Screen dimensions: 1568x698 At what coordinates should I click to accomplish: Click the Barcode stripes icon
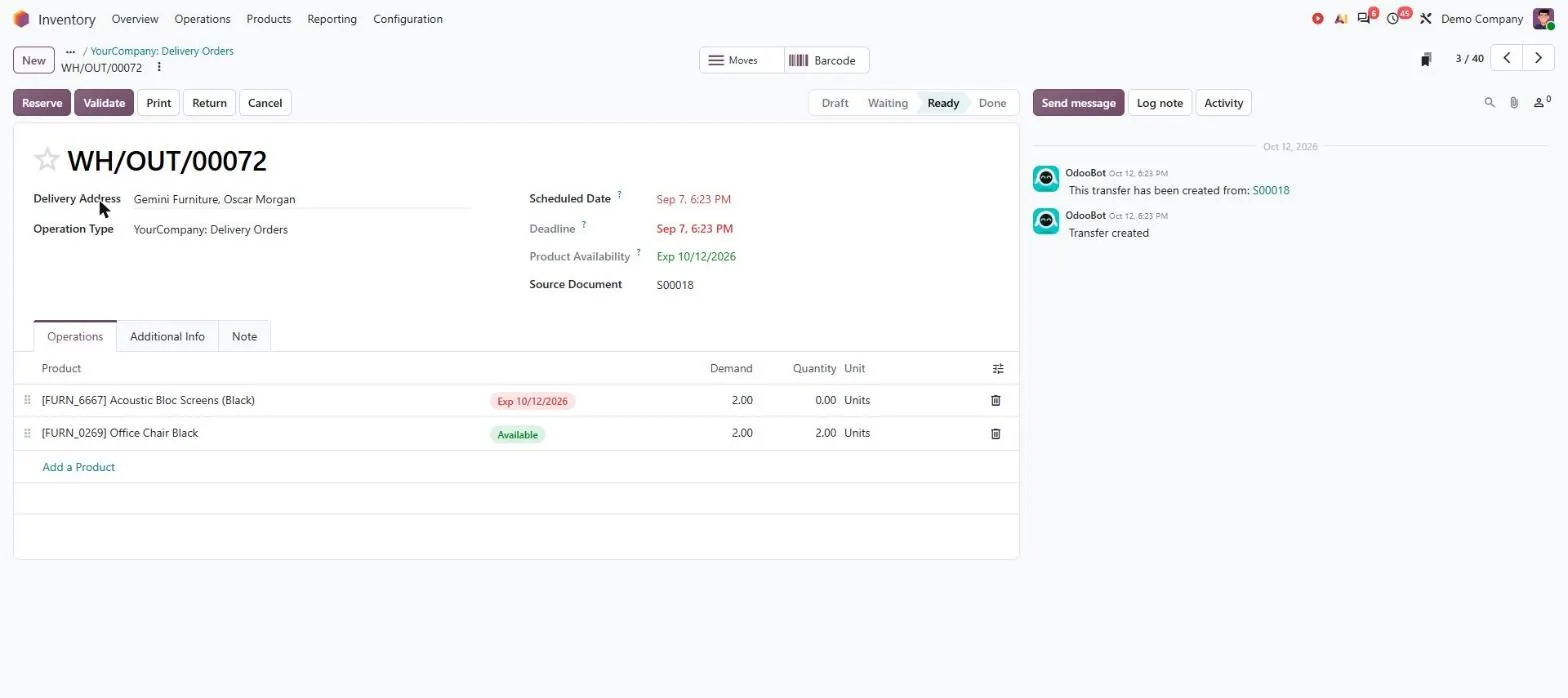(798, 60)
